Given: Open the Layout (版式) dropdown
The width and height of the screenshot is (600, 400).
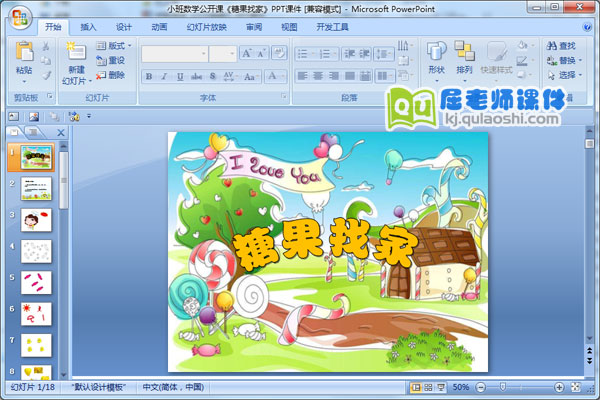Looking at the screenshot, I should click(114, 46).
